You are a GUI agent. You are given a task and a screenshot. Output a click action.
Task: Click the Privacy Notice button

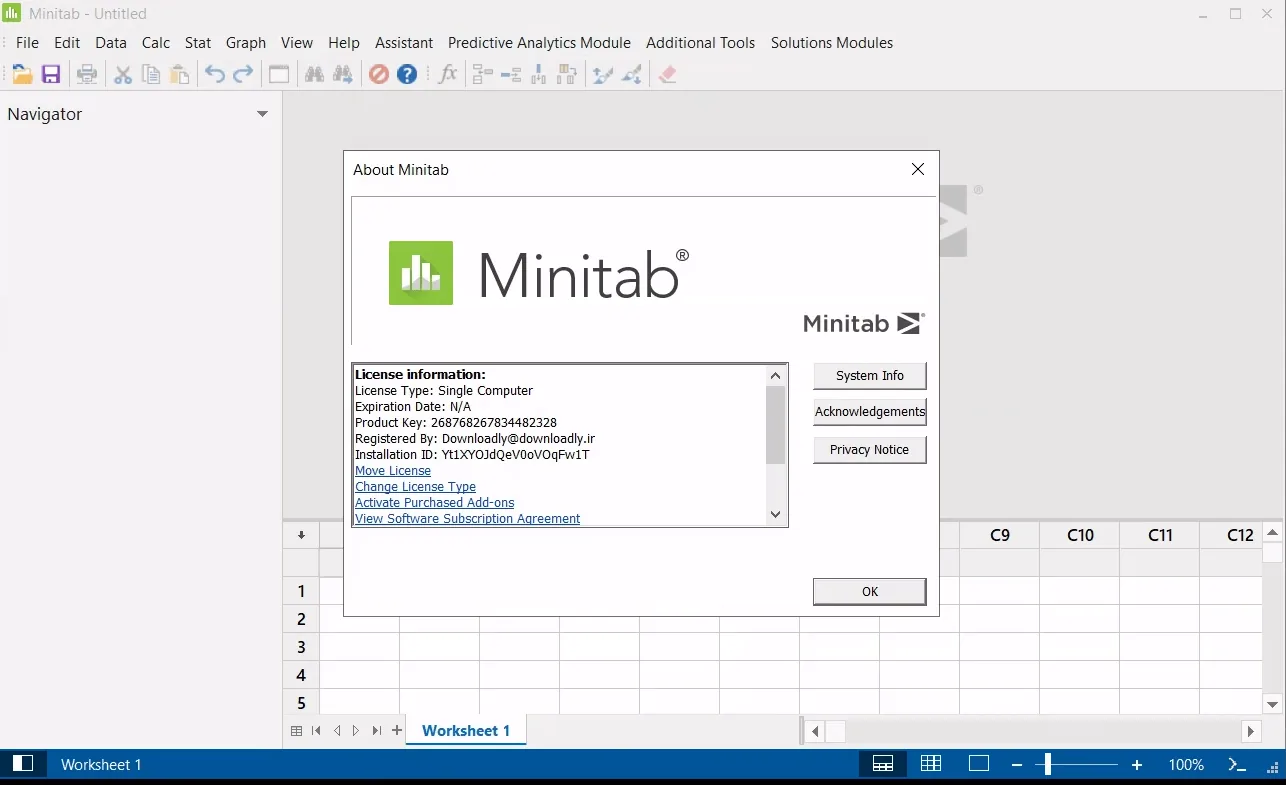coord(870,450)
